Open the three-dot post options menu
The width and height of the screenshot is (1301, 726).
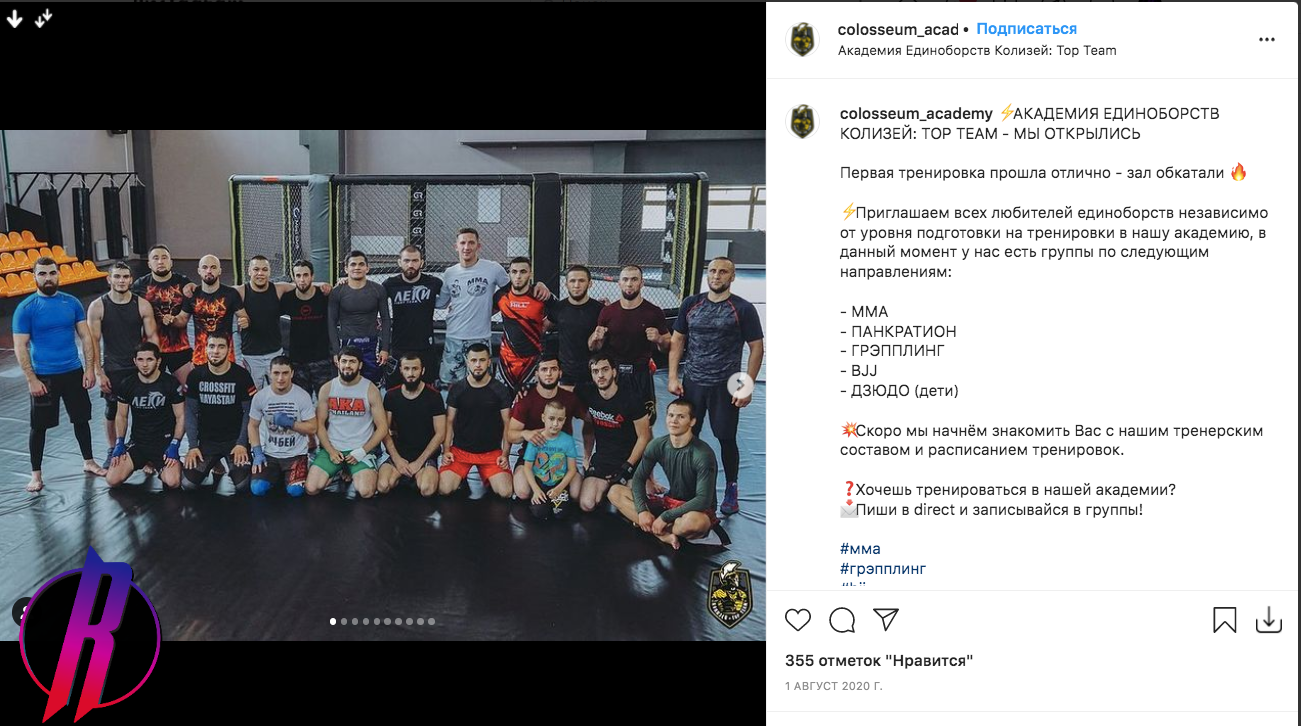(x=1267, y=40)
